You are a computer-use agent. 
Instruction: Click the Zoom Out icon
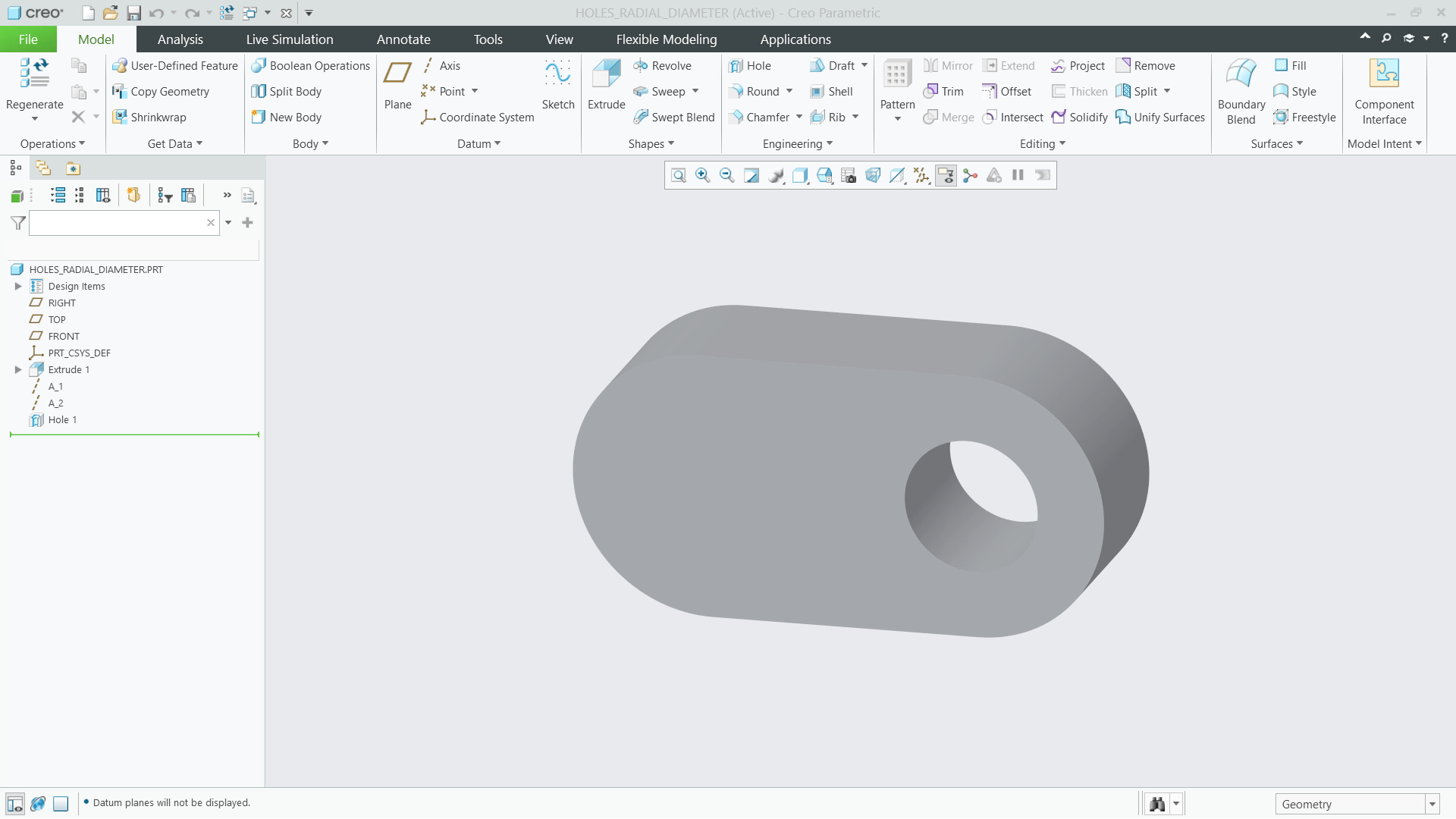[727, 176]
